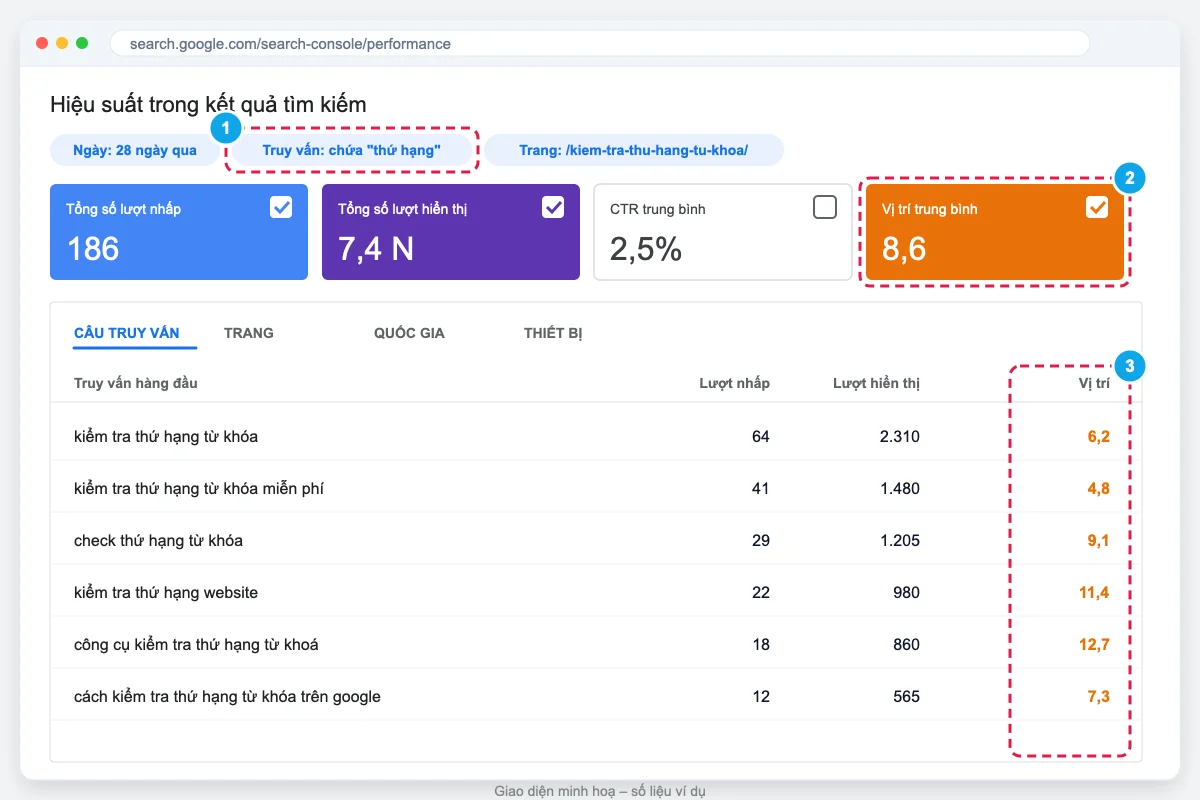Image resolution: width=1200 pixels, height=800 pixels.
Task: Select the 7,4 N impressions card
Action: click(451, 232)
